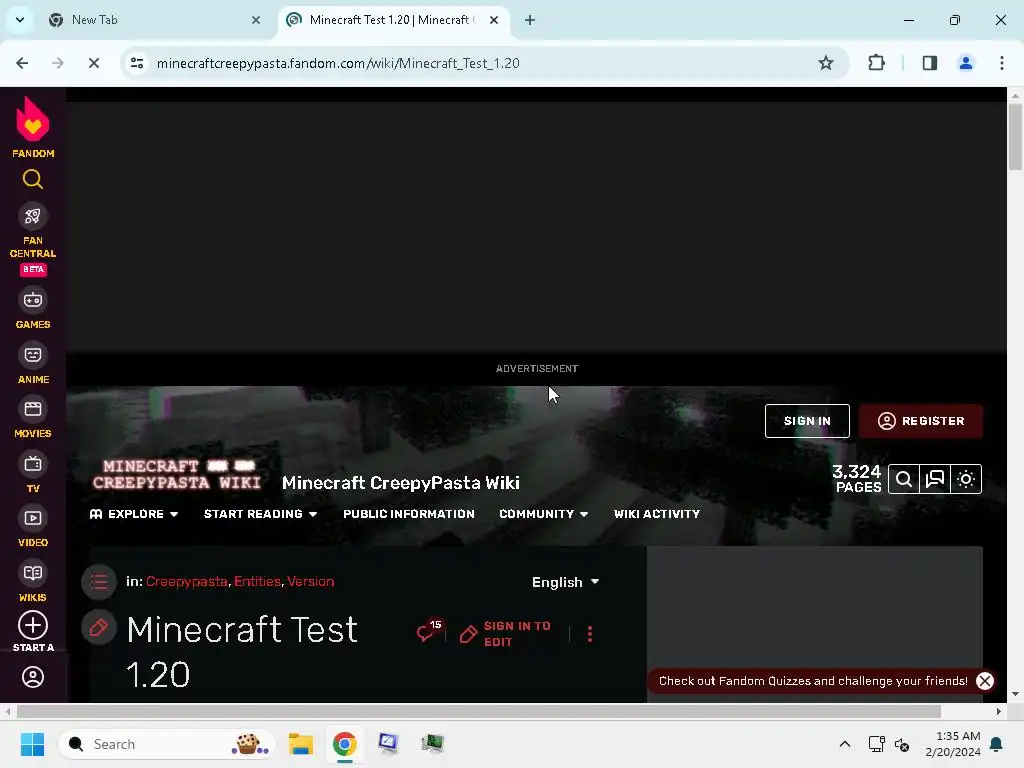Open the sidebar user profile icon
The height and width of the screenshot is (768, 1024).
33,677
